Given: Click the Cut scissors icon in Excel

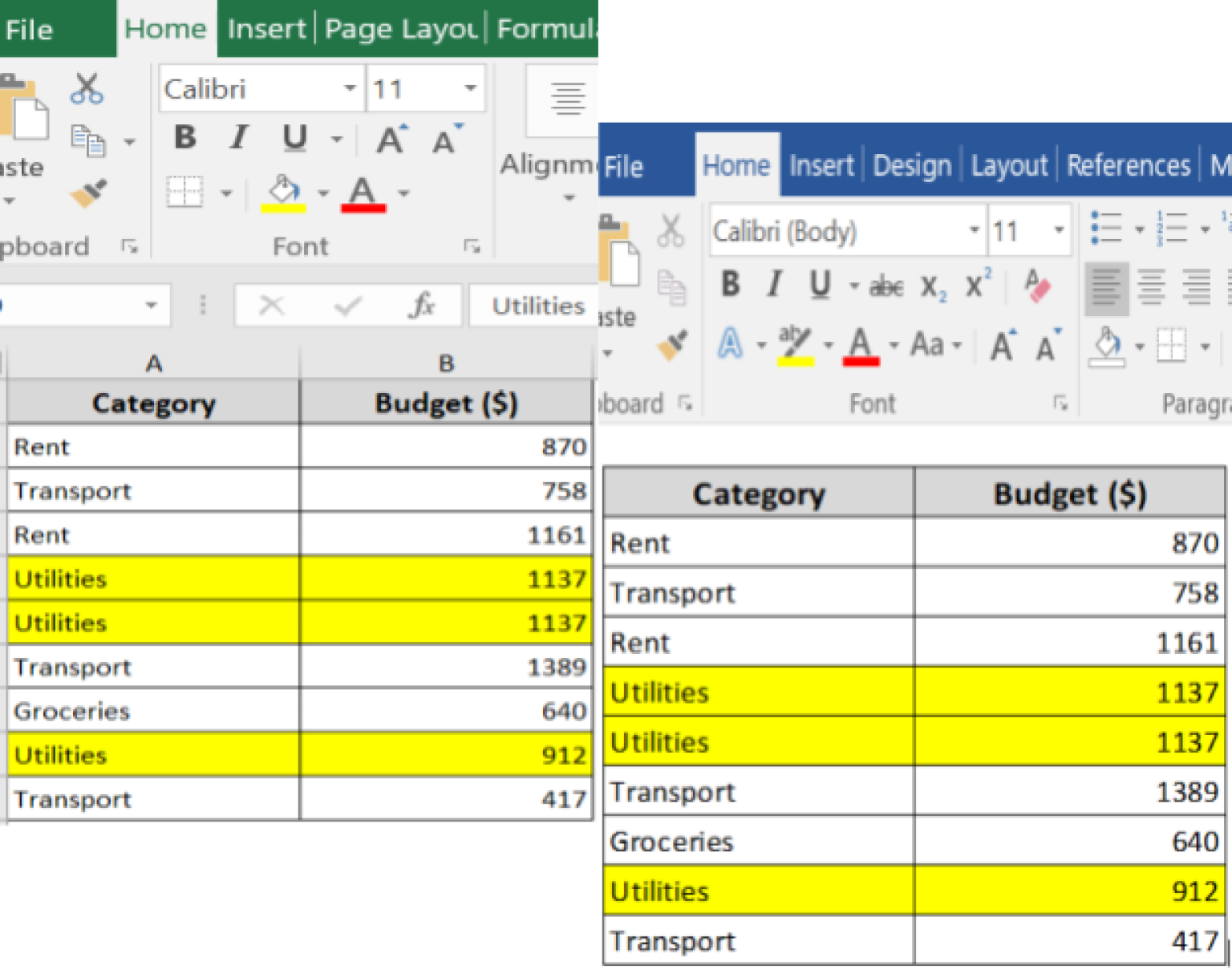Looking at the screenshot, I should [x=88, y=87].
